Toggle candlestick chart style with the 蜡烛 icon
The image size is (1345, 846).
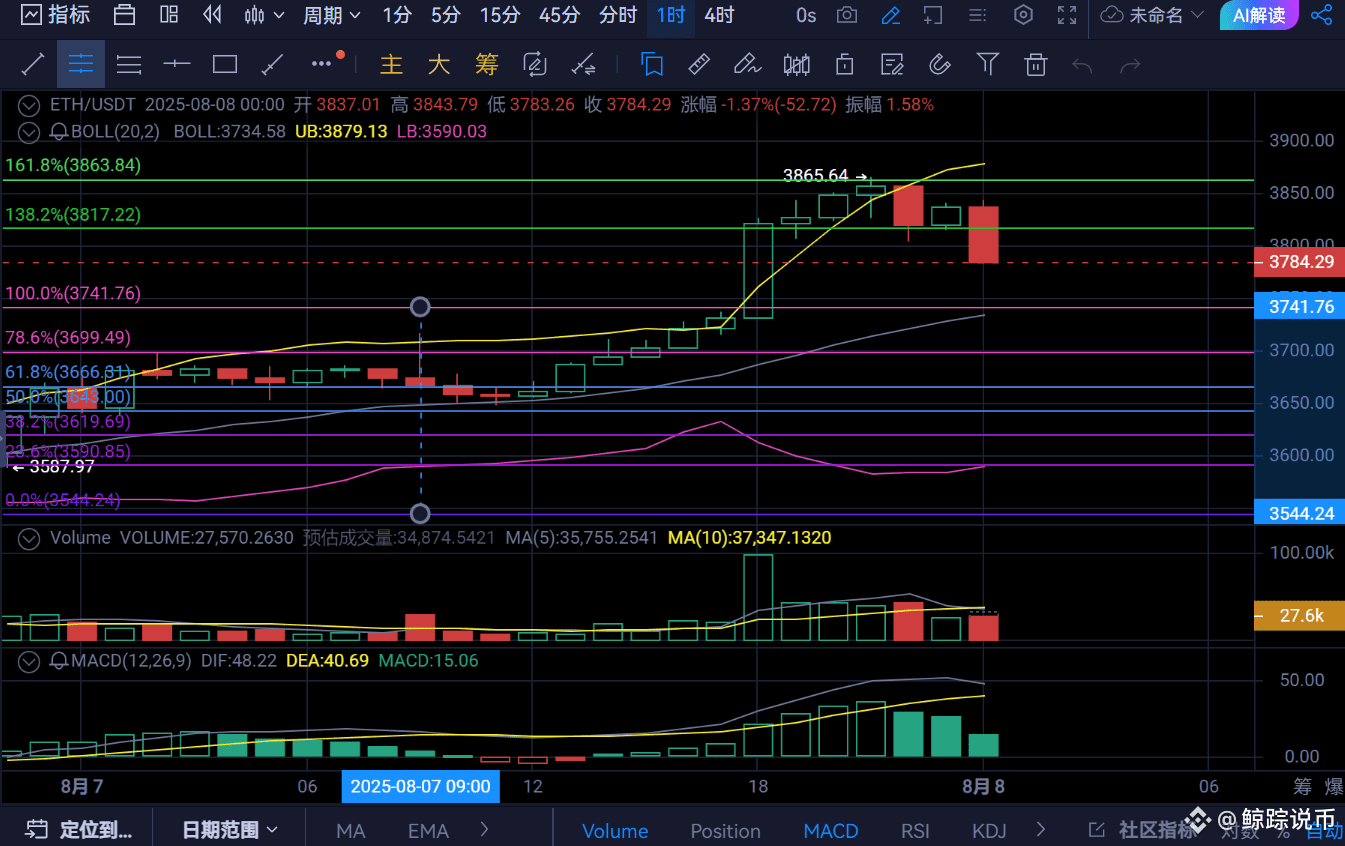[x=796, y=64]
